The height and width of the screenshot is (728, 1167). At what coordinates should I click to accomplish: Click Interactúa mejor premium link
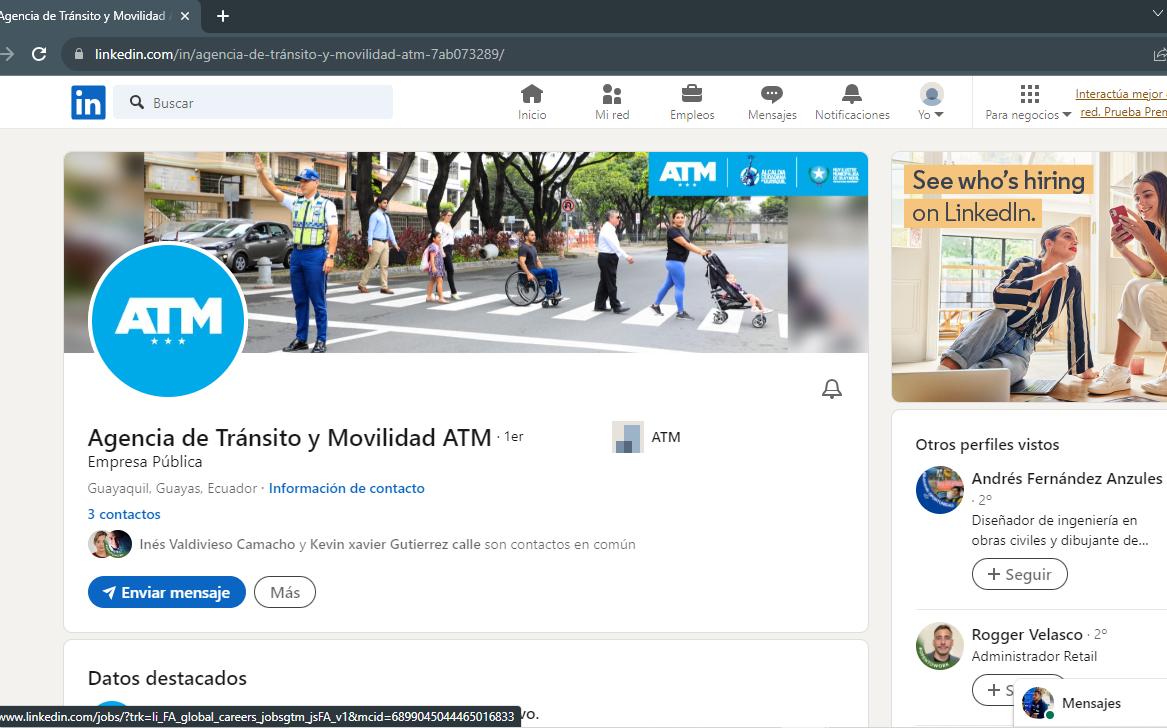tap(1121, 103)
